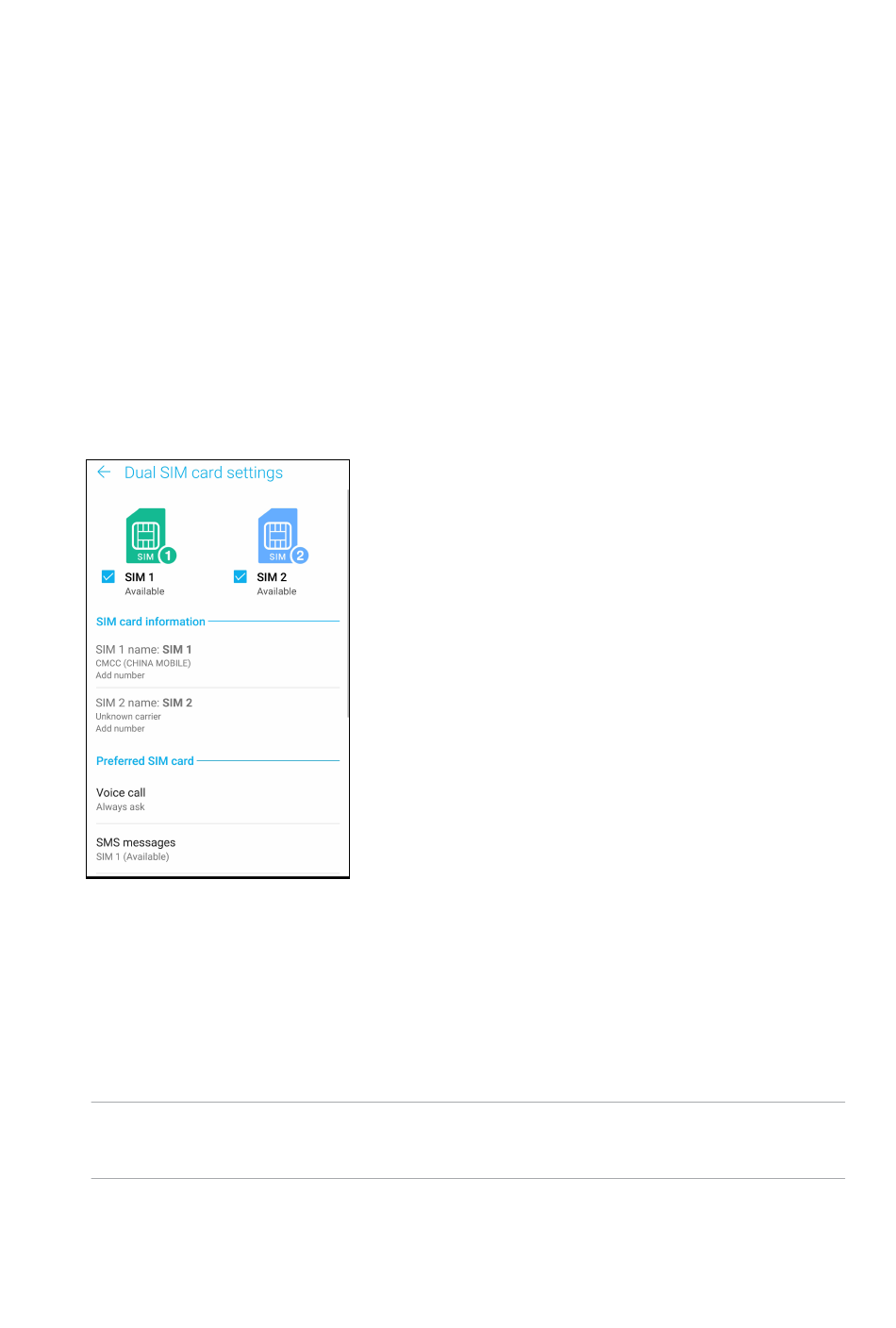The image size is (896, 1328).
Task: Tap "Add number" under Unknown carrier
Action: (121, 729)
